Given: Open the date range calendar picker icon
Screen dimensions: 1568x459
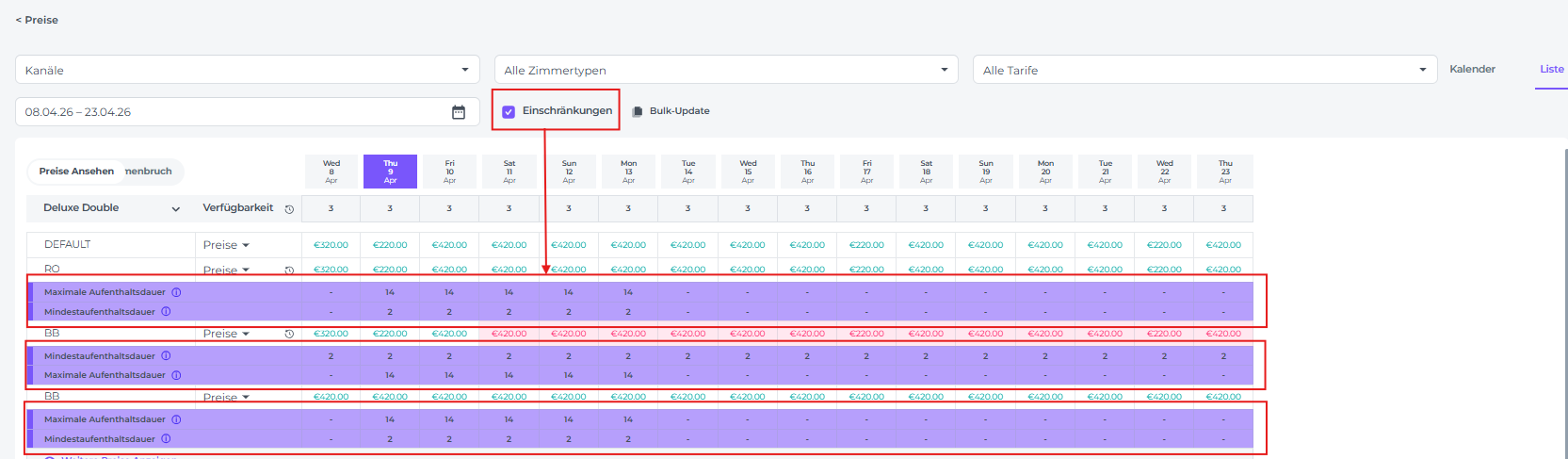Looking at the screenshot, I should [x=459, y=112].
